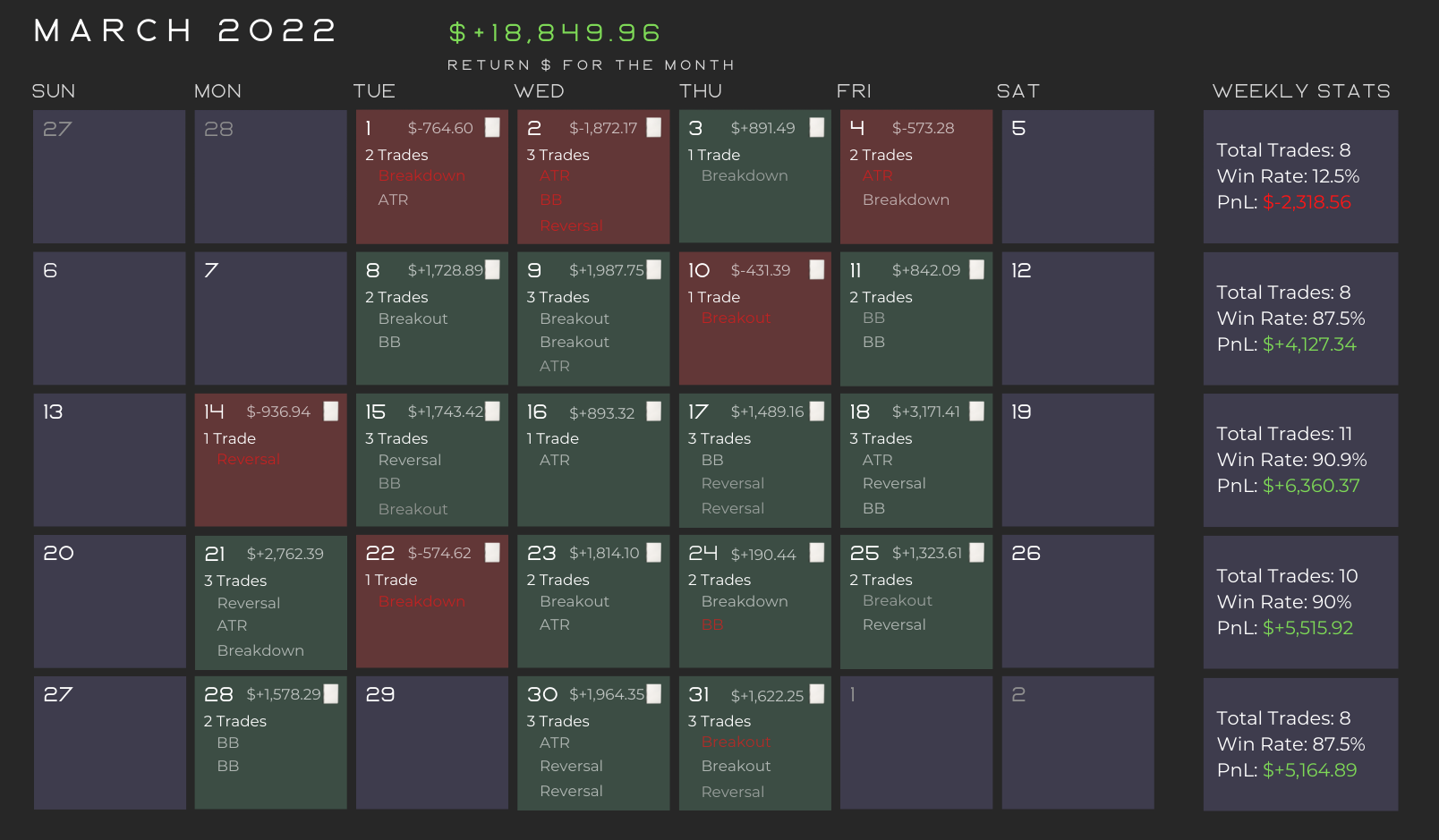Open the note icon on March 28

(331, 694)
